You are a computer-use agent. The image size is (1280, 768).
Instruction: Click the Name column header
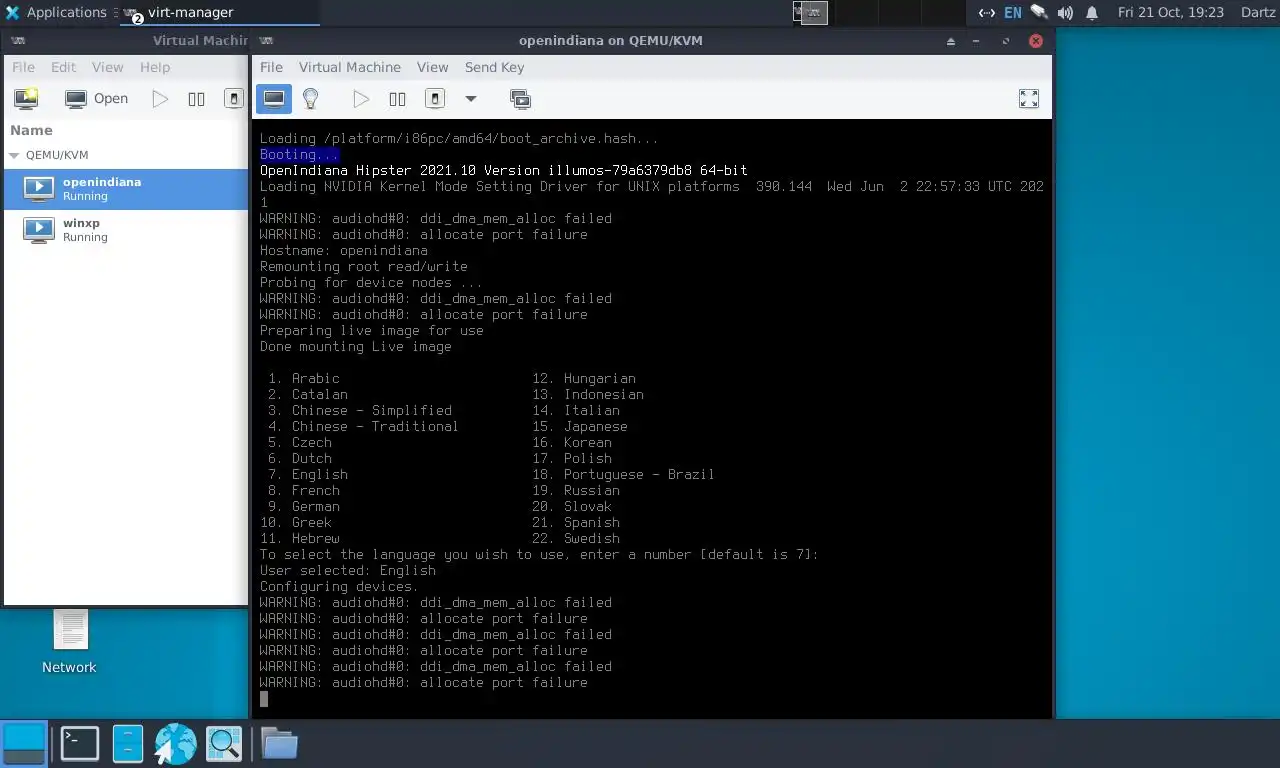pyautogui.click(x=31, y=130)
